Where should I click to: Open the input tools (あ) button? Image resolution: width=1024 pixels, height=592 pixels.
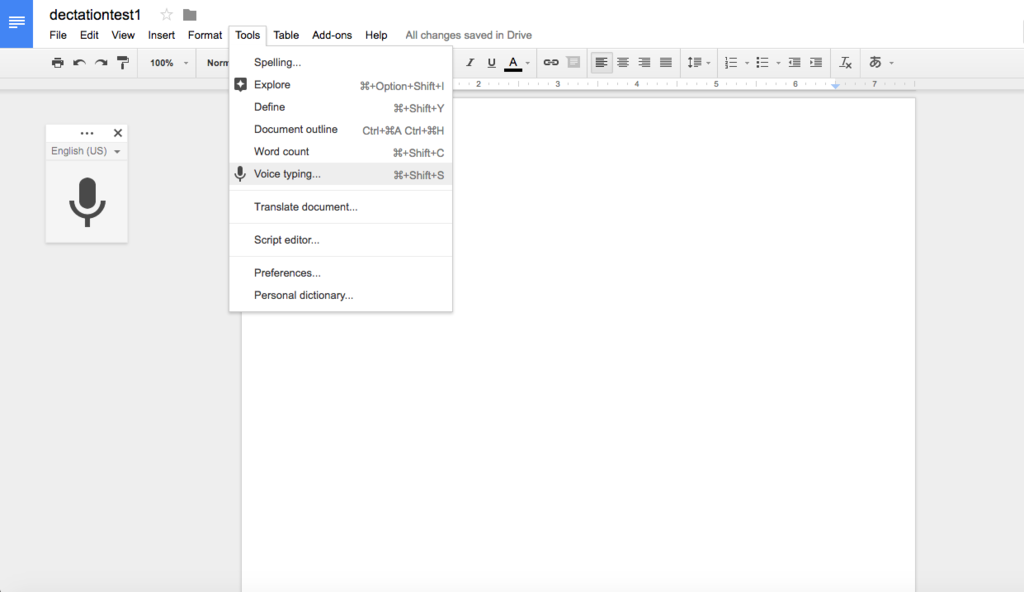(875, 63)
